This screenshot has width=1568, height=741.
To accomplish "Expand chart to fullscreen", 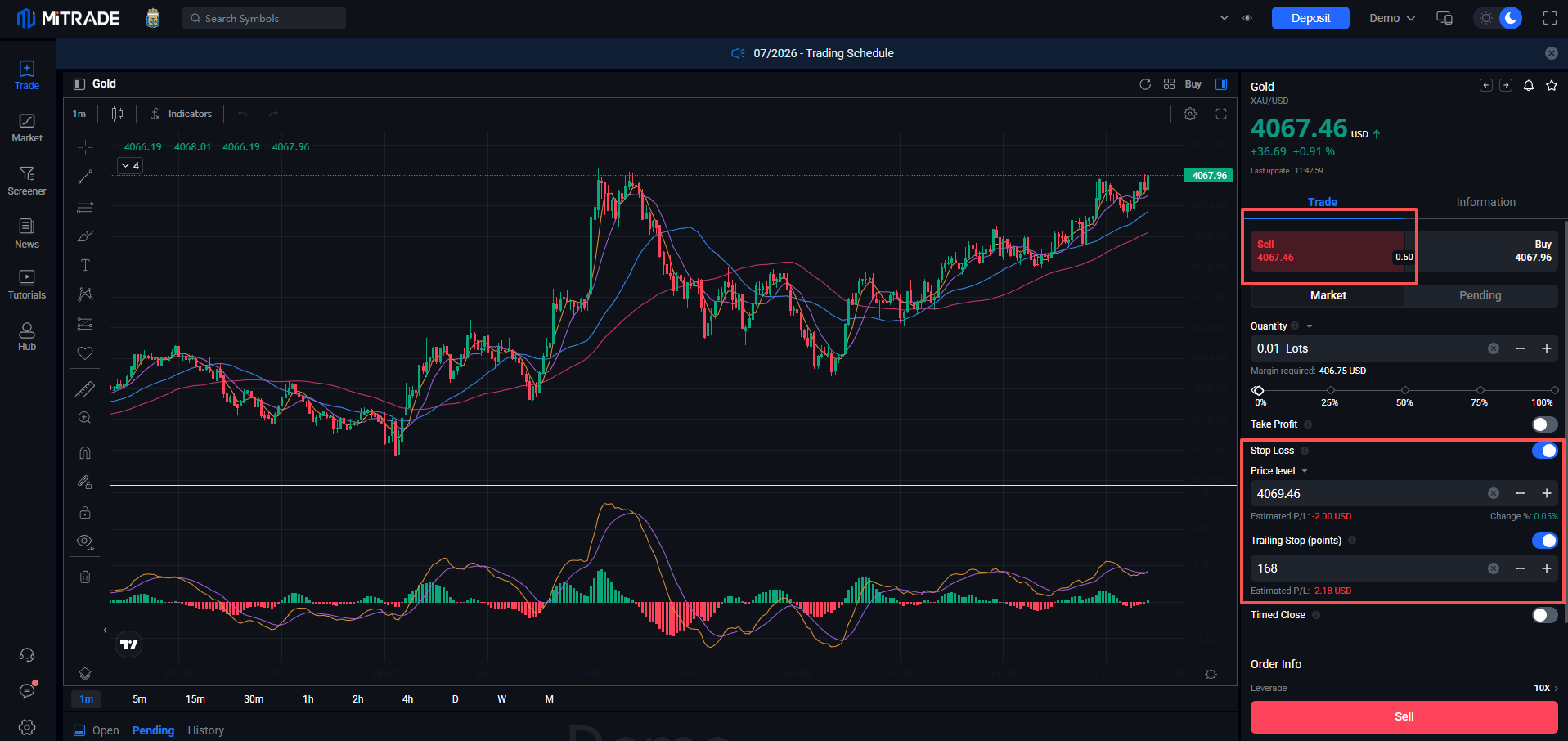I will tap(1221, 114).
